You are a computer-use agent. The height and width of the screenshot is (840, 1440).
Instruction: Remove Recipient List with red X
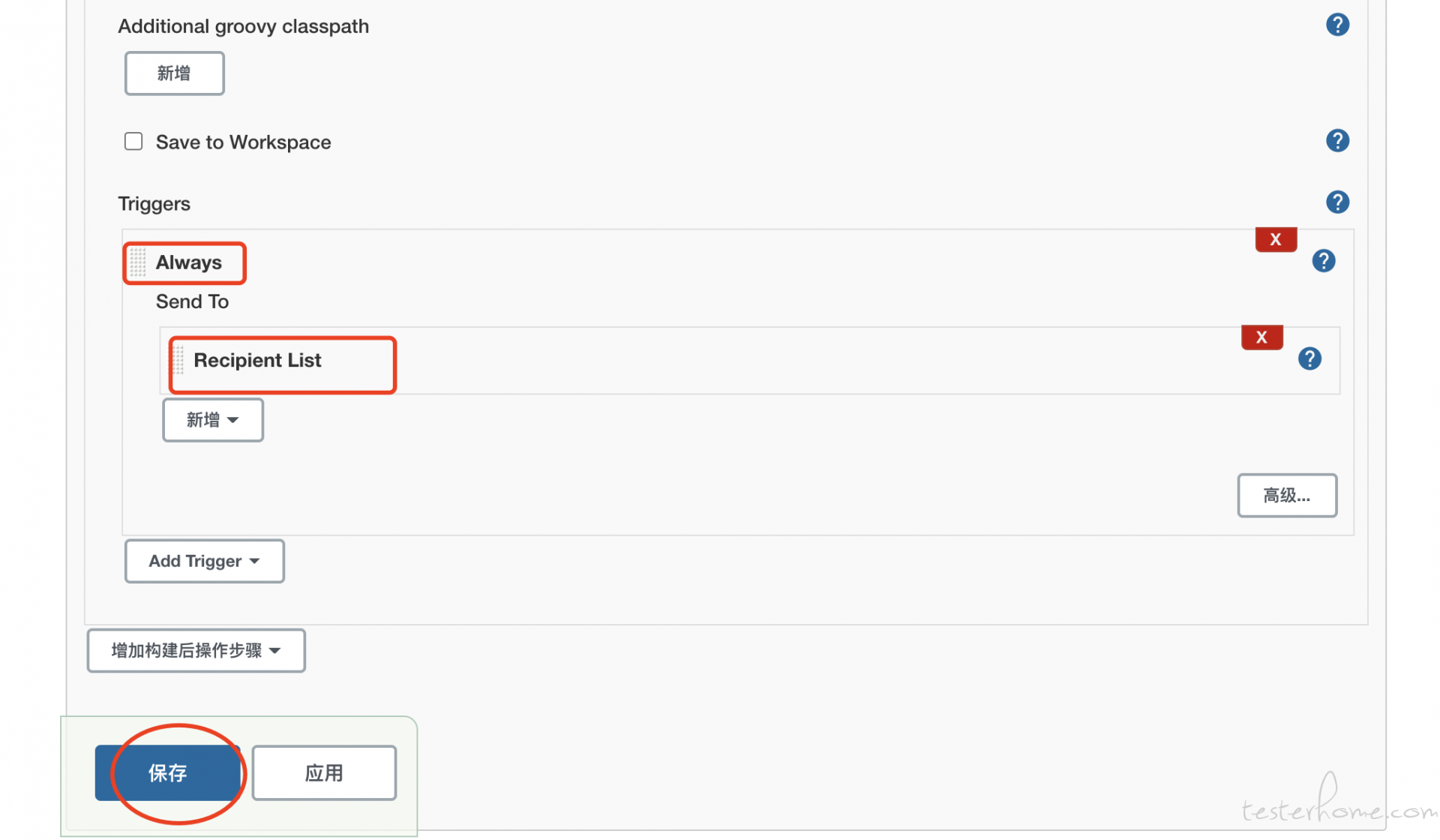(x=1261, y=337)
